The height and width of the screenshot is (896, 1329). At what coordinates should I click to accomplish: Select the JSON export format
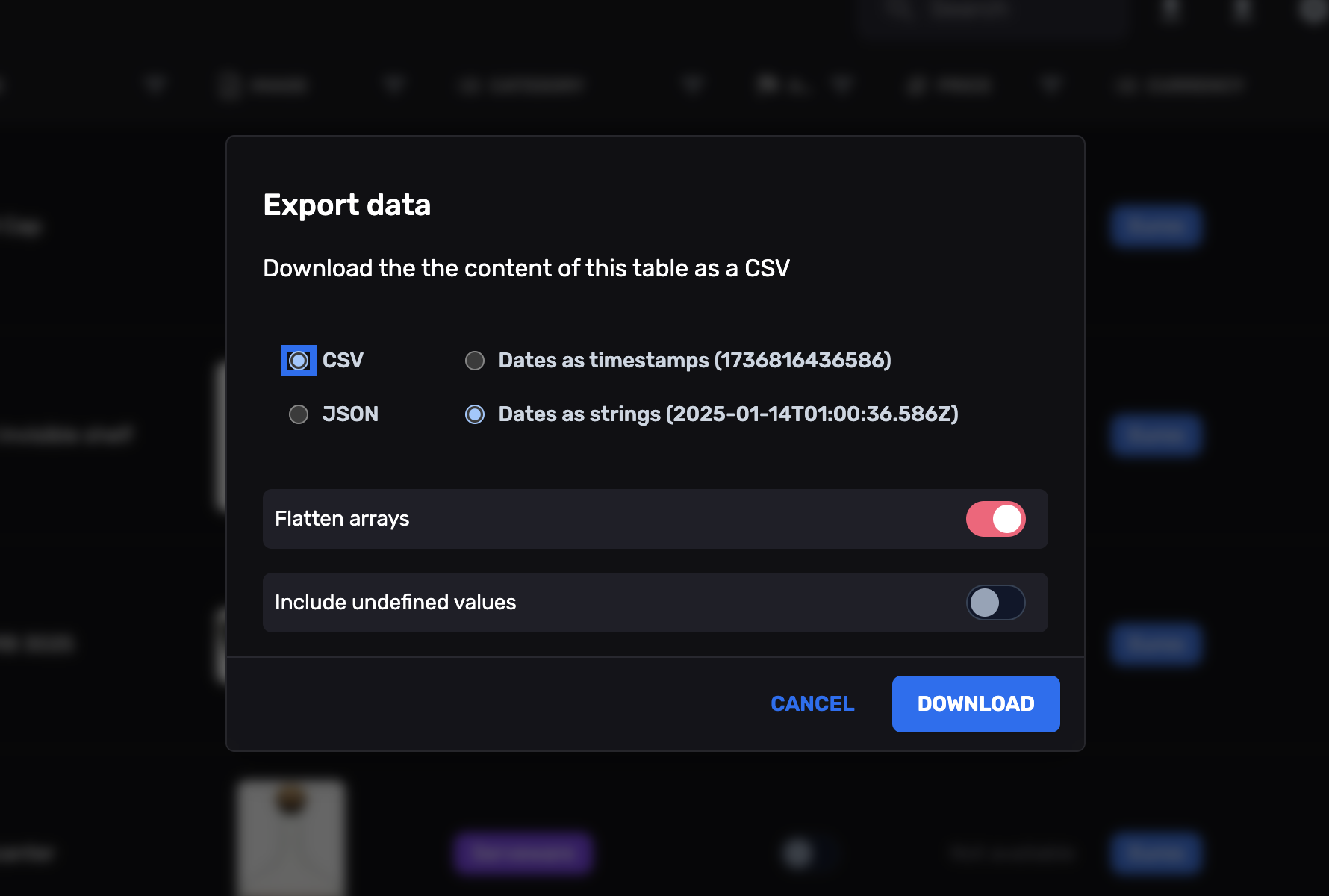point(299,414)
